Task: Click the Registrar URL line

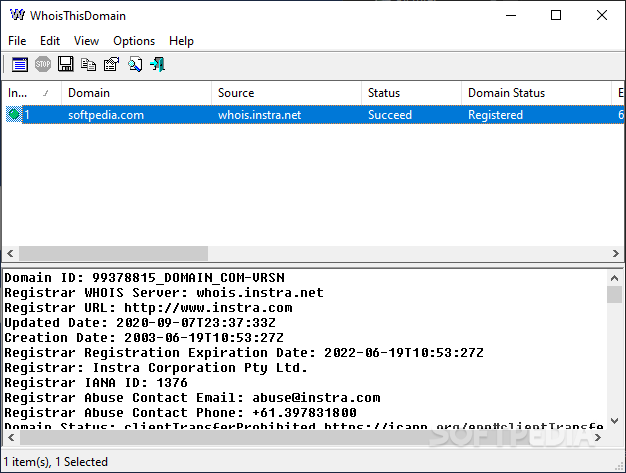Action: tap(148, 308)
